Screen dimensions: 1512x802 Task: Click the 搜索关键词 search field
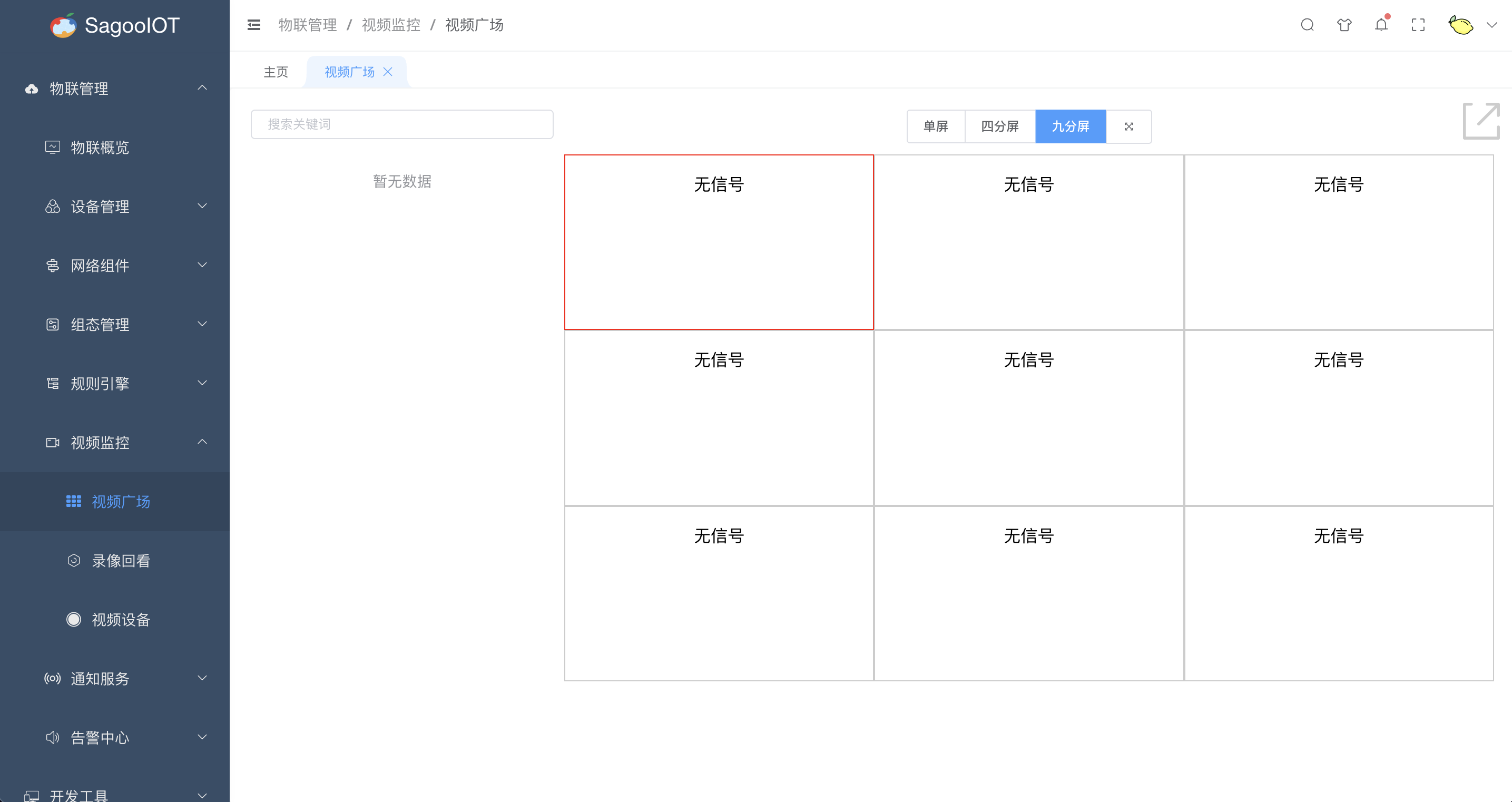tap(402, 124)
